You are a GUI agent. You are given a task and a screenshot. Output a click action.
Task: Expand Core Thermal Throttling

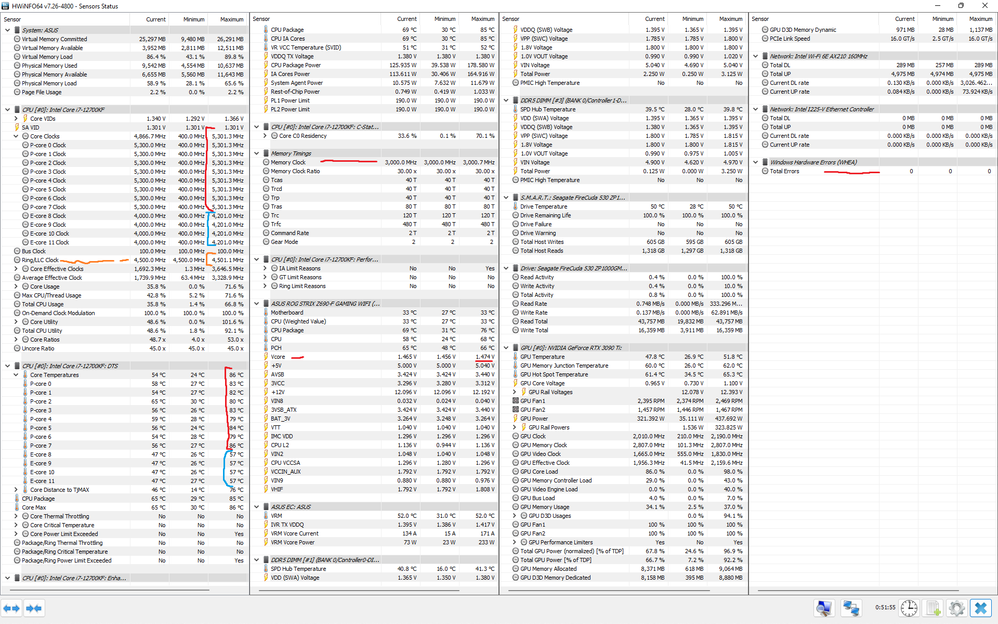(17, 516)
